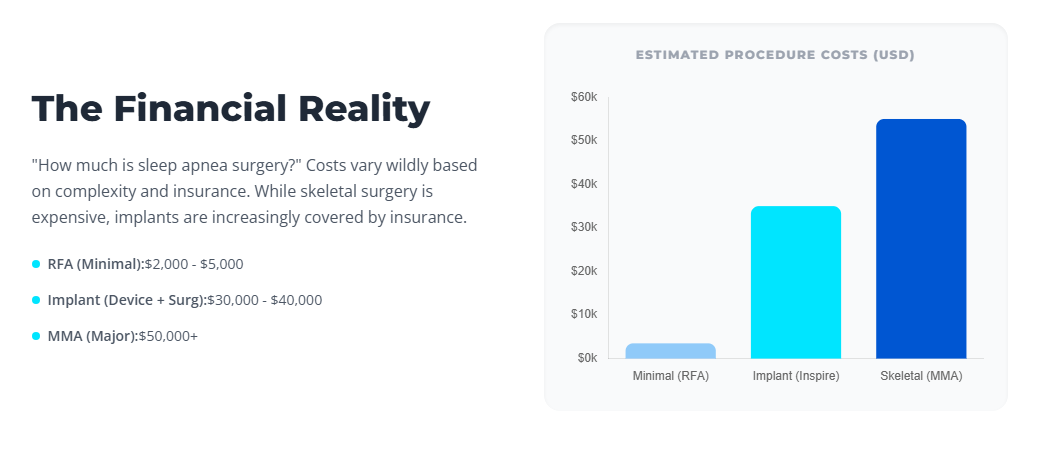Click the Minimal (RFA) axis label
1048x449 pixels.
click(x=670, y=376)
